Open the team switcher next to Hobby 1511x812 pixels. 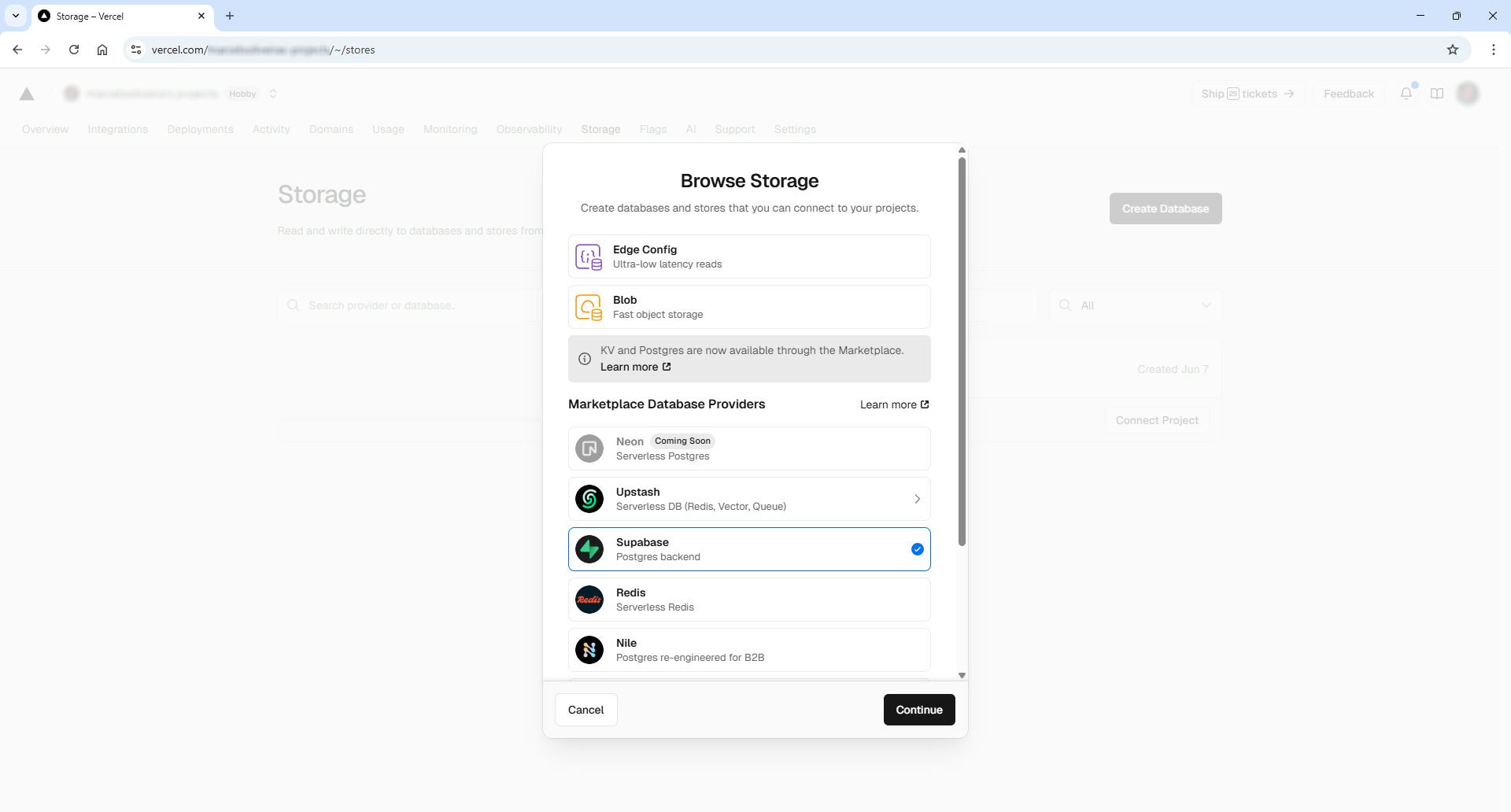(273, 94)
